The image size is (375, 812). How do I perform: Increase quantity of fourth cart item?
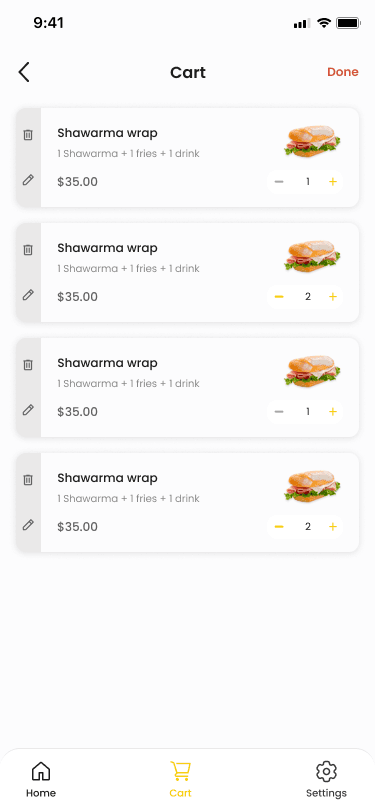(x=333, y=527)
